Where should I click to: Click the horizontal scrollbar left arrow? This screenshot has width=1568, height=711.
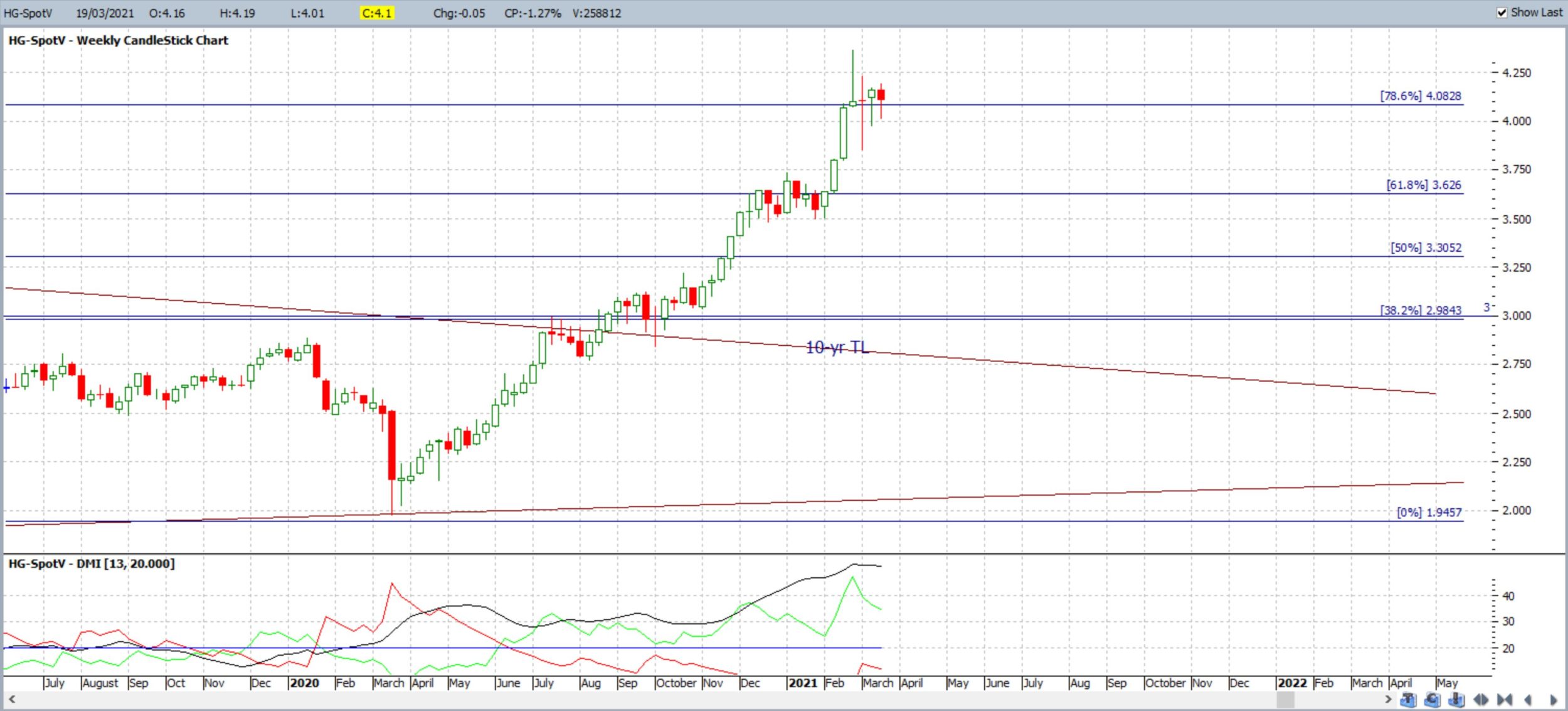[11, 699]
